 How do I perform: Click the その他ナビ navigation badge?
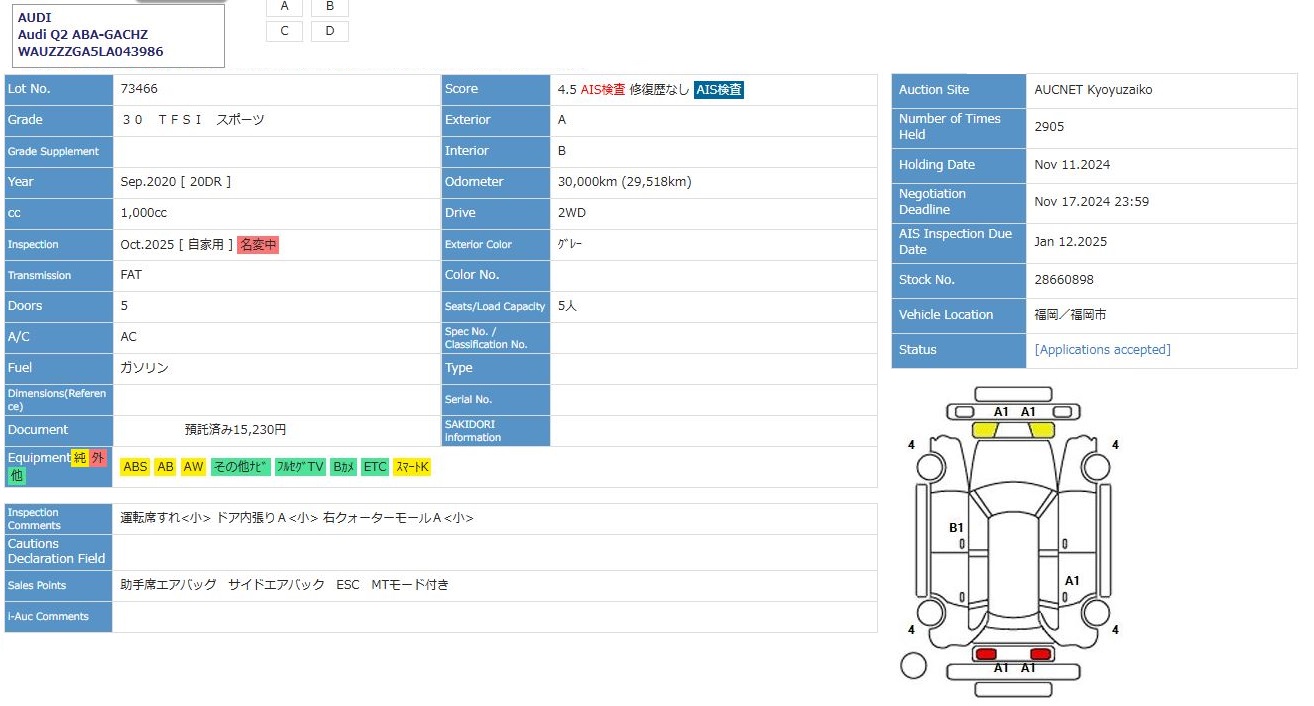(x=240, y=467)
